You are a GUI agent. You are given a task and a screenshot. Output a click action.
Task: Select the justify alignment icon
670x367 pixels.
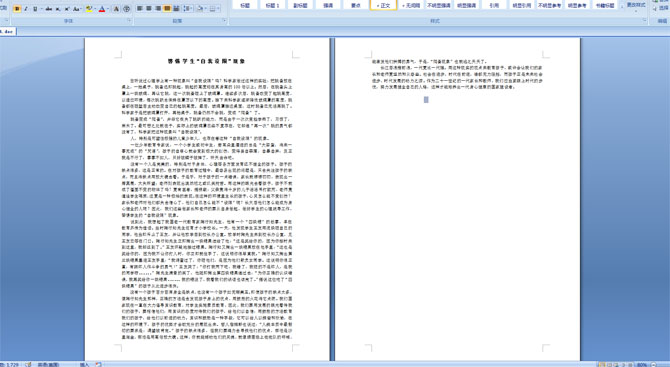click(x=167, y=8)
